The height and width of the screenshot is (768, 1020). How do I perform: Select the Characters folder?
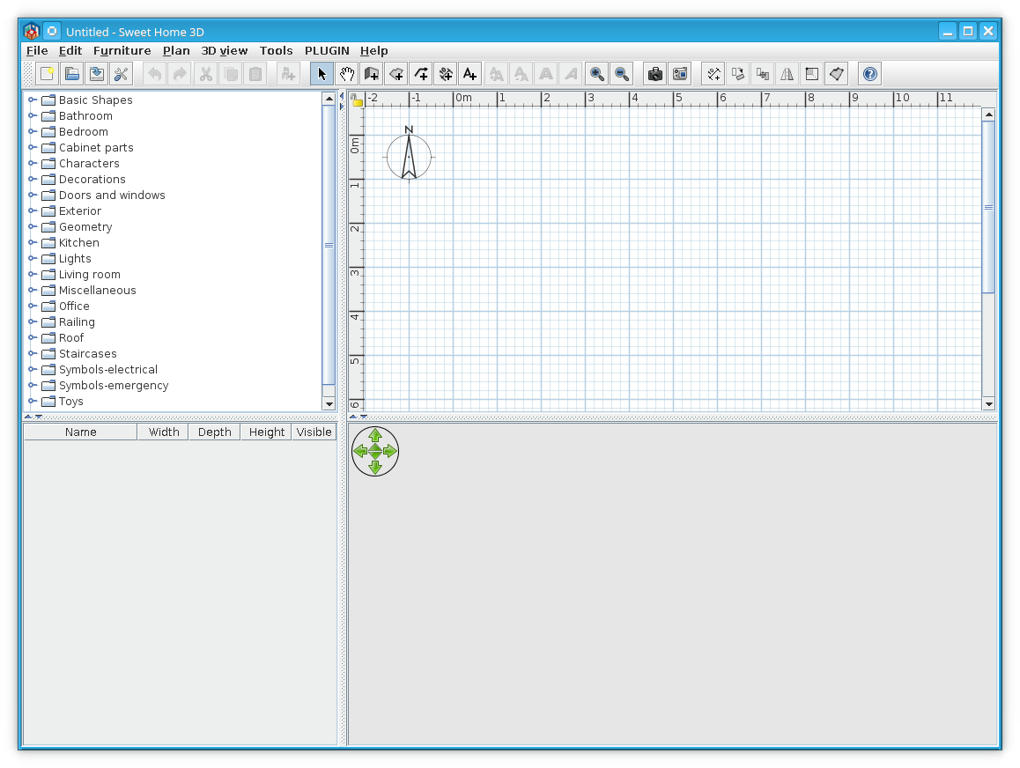click(x=81, y=163)
